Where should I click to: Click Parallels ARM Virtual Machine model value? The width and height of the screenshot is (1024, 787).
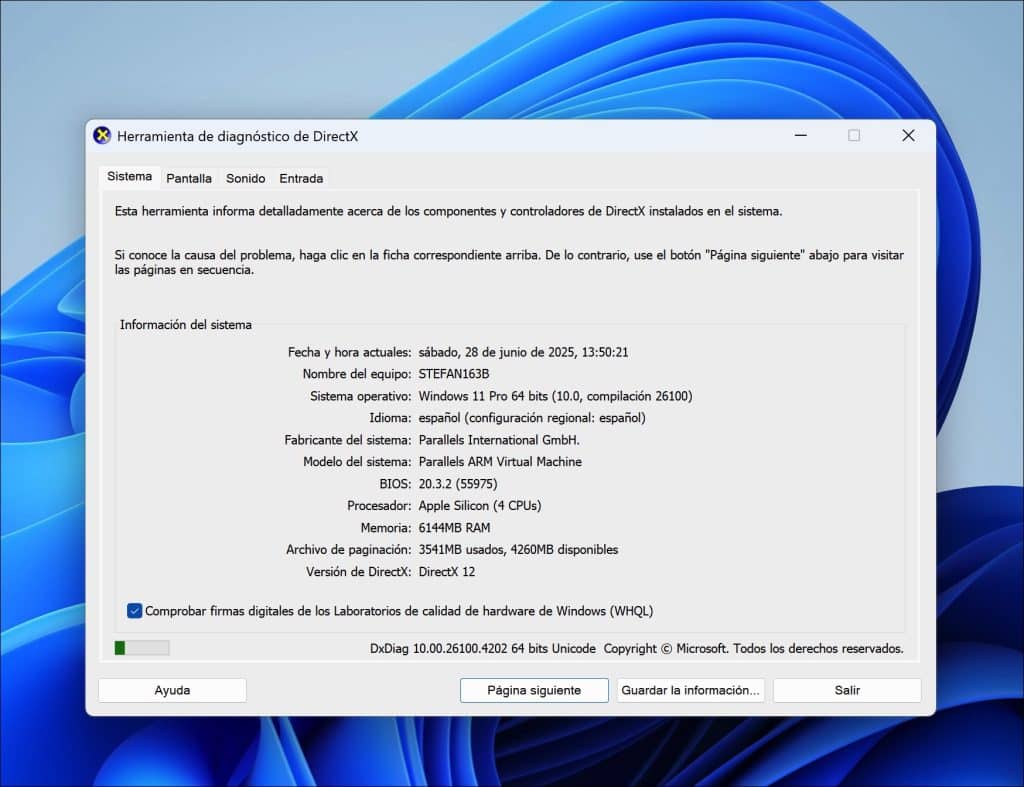[500, 462]
